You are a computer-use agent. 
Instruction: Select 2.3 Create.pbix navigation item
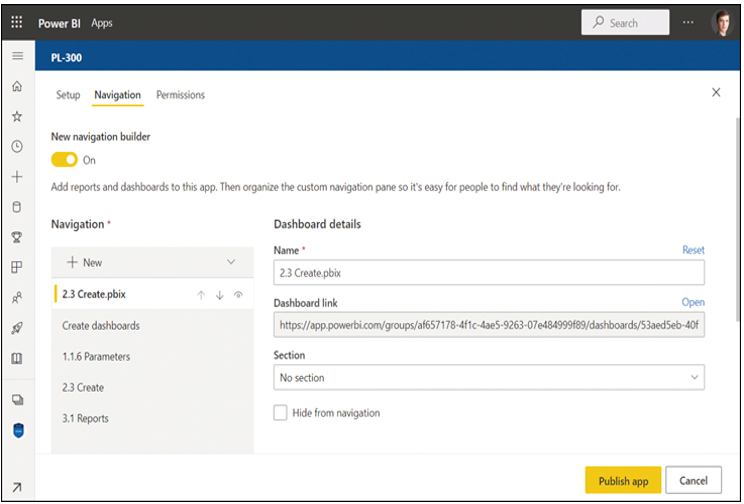[x=152, y=294]
